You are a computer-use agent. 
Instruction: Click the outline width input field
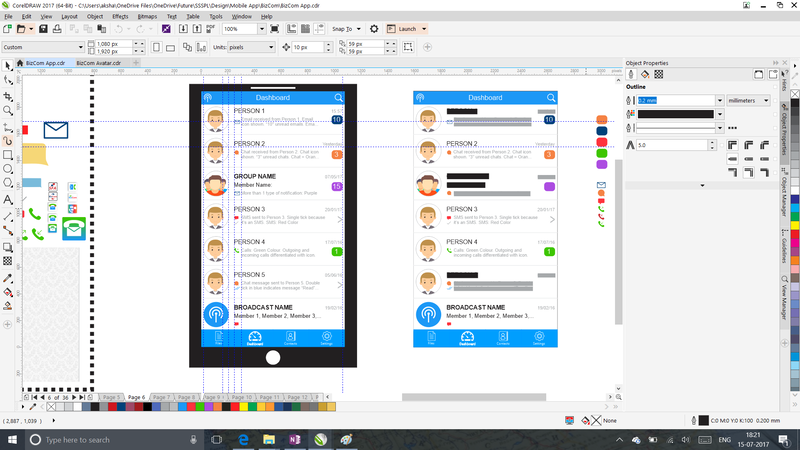(x=675, y=100)
